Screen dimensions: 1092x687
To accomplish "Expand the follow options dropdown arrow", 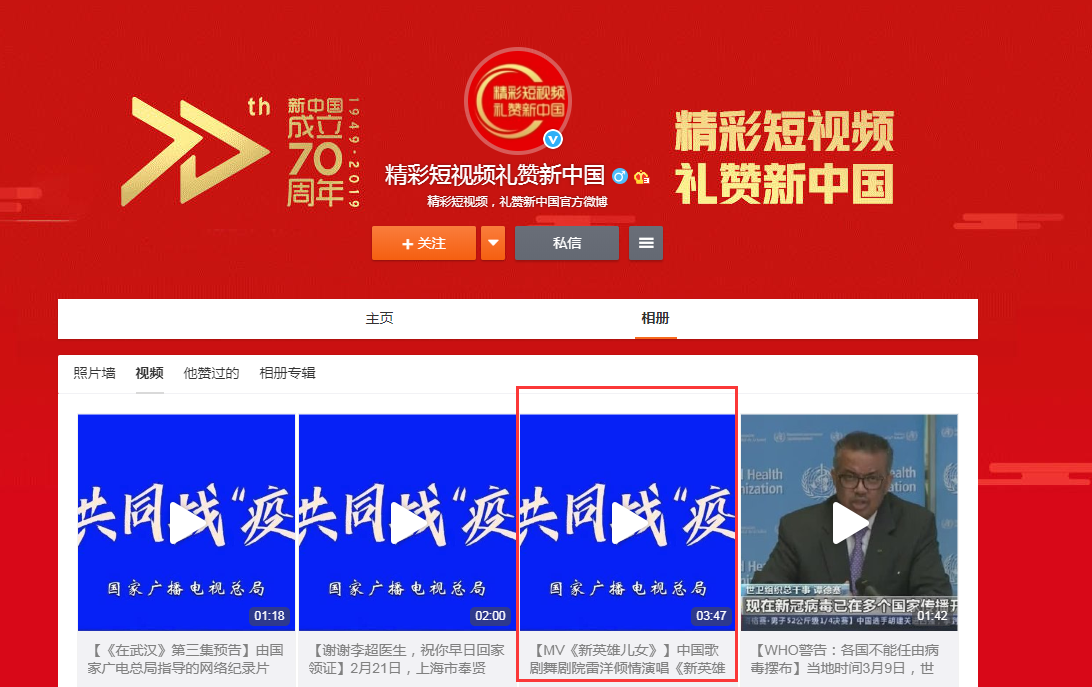I will pyautogui.click(x=493, y=243).
